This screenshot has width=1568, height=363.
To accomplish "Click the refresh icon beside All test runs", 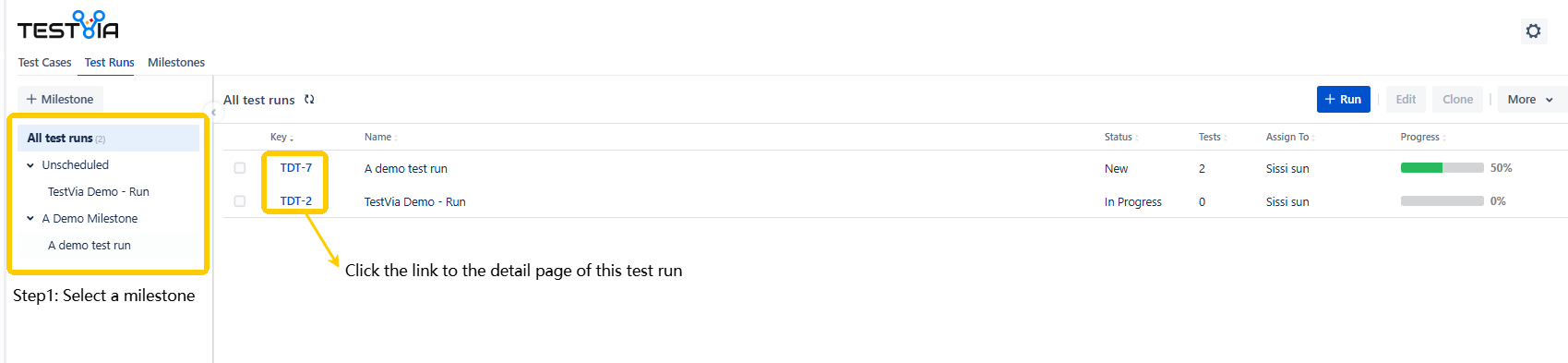I will click(x=309, y=99).
